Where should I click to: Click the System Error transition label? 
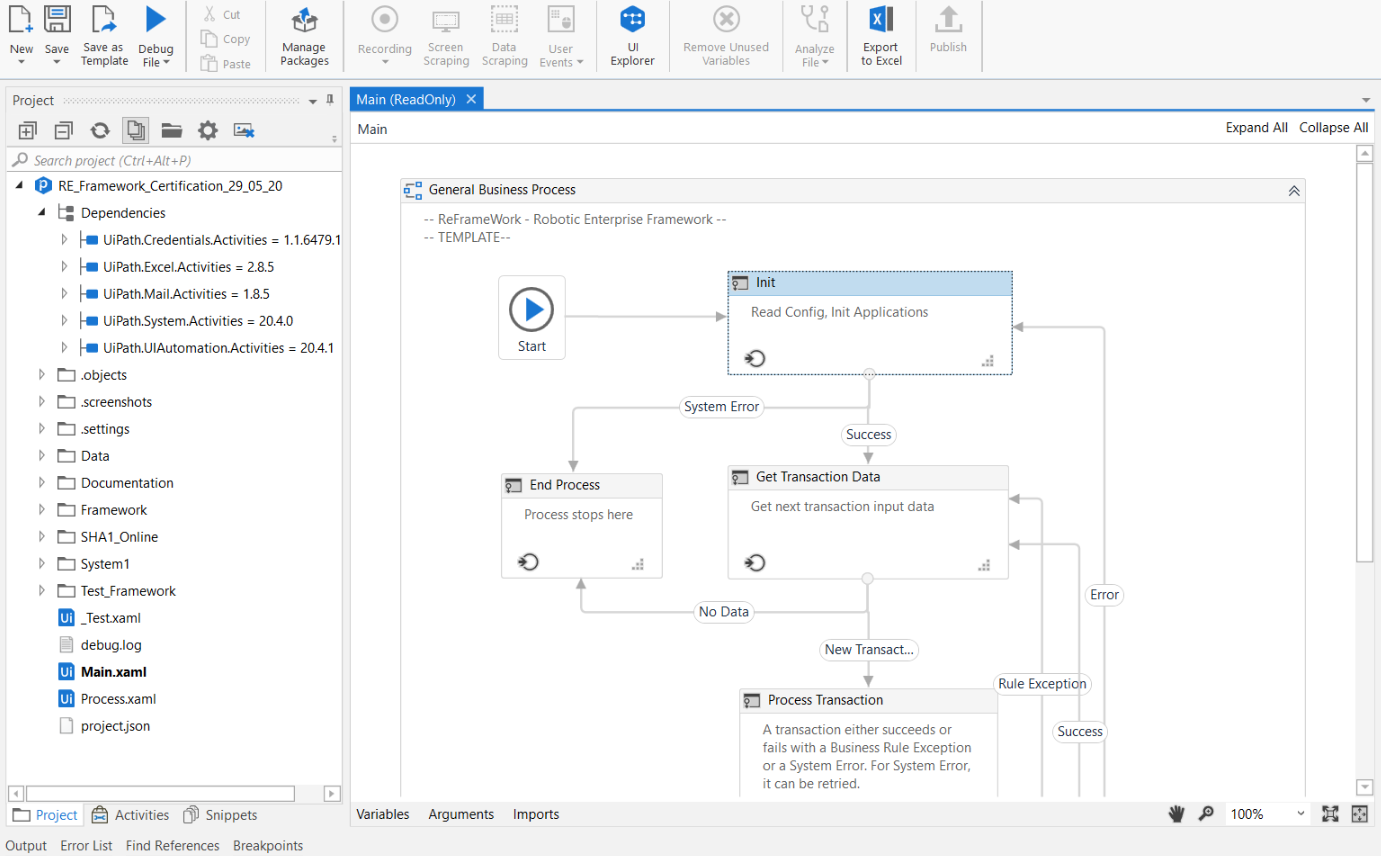click(721, 407)
